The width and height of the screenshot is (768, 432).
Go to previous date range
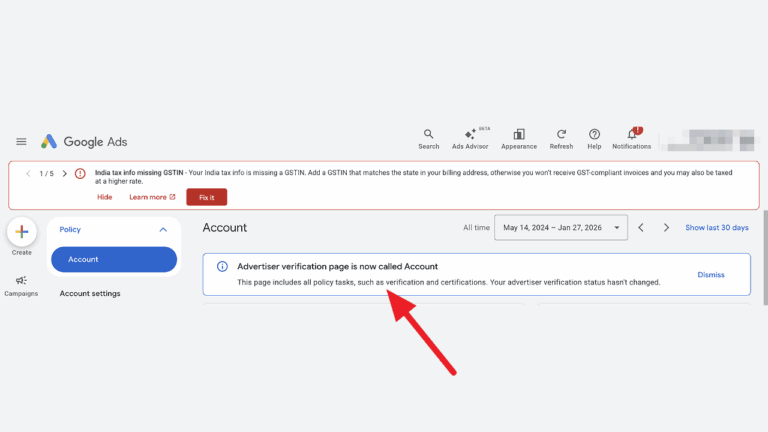[x=641, y=228]
